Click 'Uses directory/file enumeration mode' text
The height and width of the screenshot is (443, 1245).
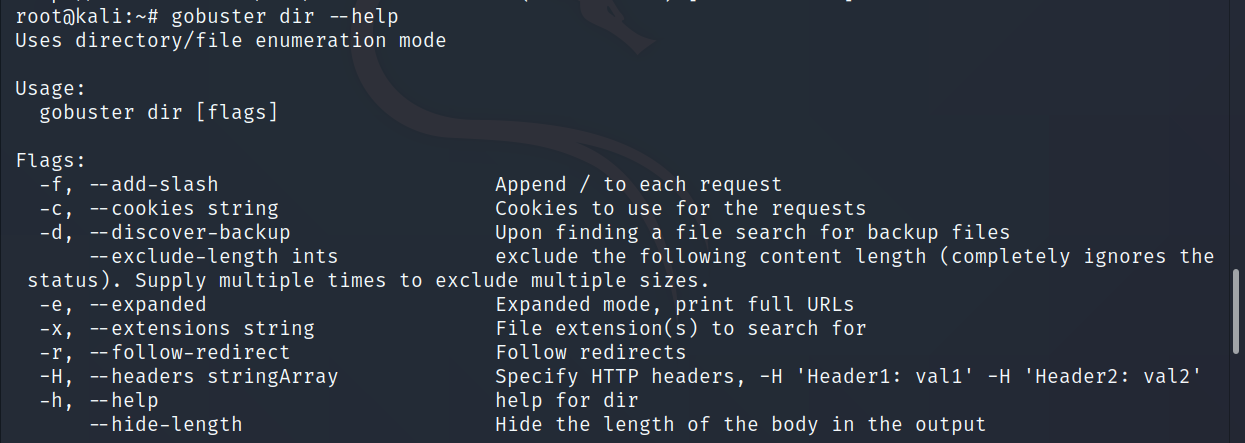(230, 41)
